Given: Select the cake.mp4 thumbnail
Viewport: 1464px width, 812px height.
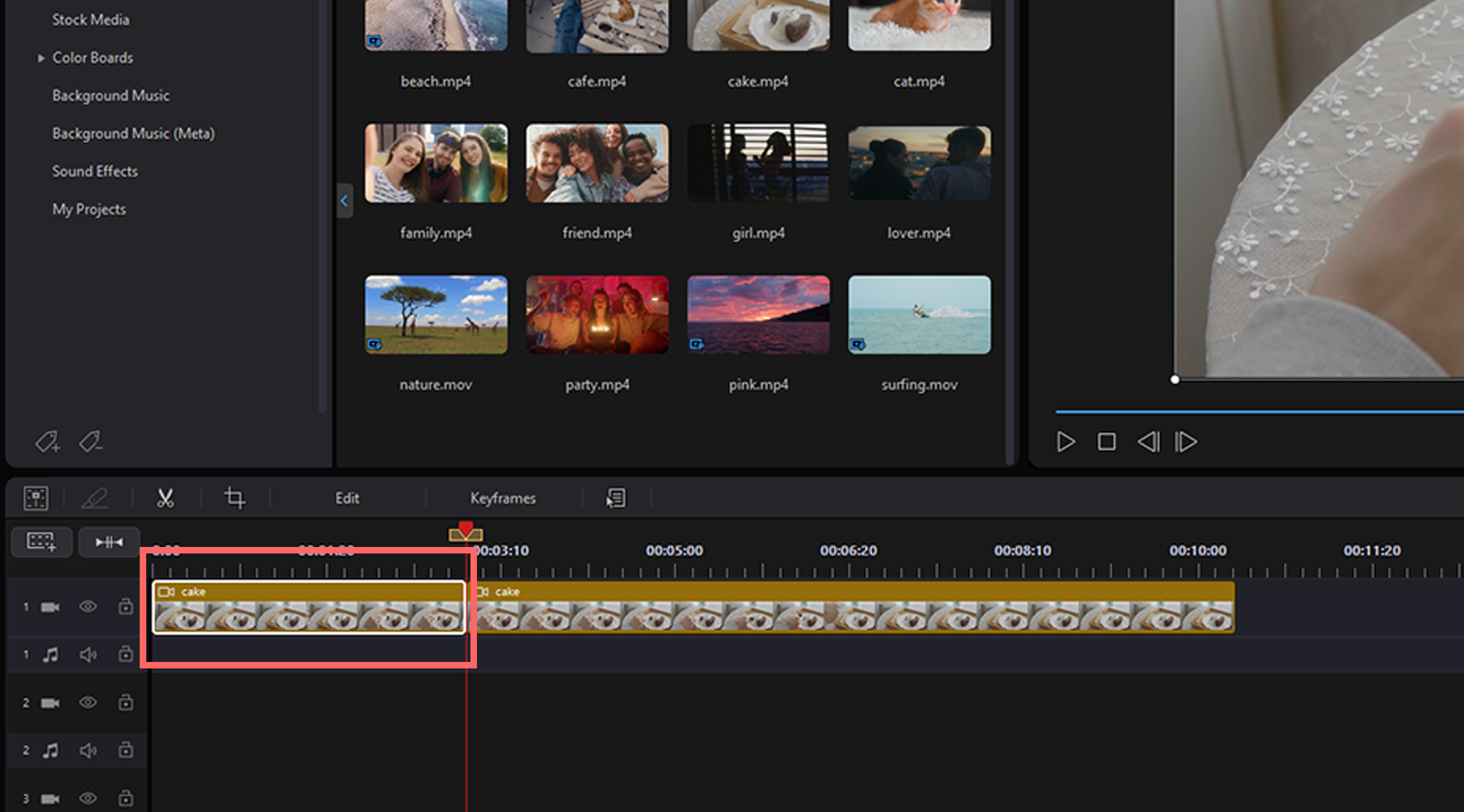Looking at the screenshot, I should pyautogui.click(x=758, y=25).
